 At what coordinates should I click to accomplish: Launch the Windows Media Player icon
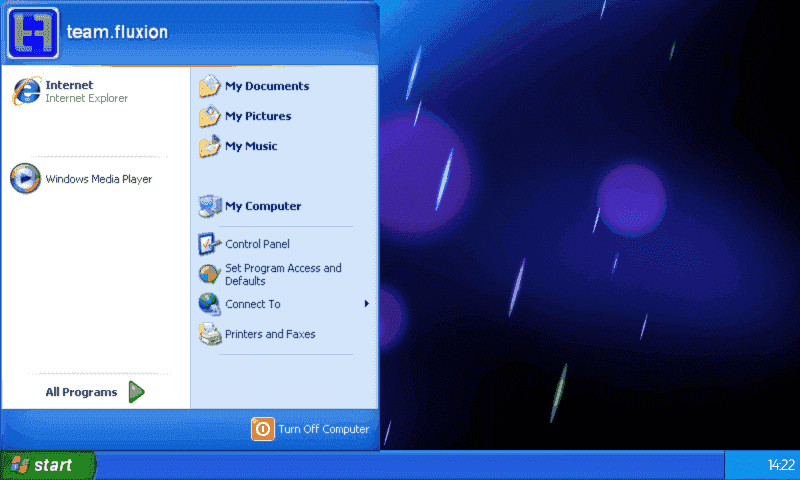click(x=25, y=179)
